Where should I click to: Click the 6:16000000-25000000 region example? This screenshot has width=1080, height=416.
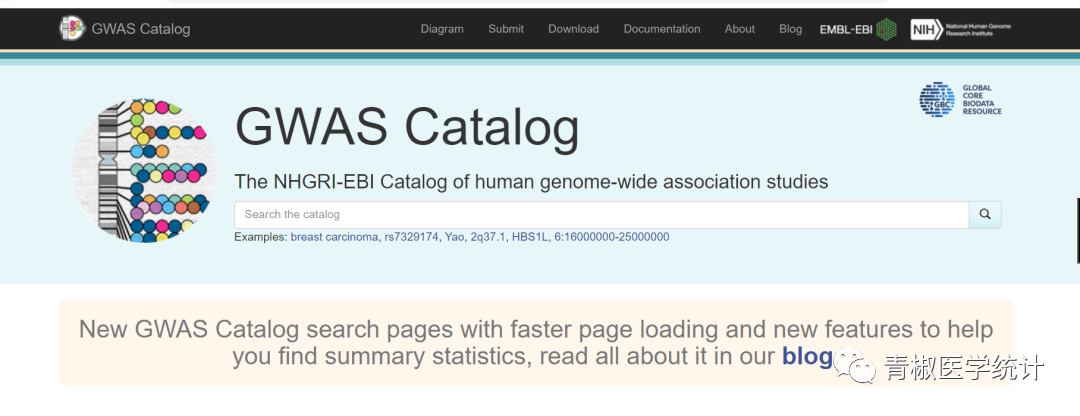click(612, 237)
